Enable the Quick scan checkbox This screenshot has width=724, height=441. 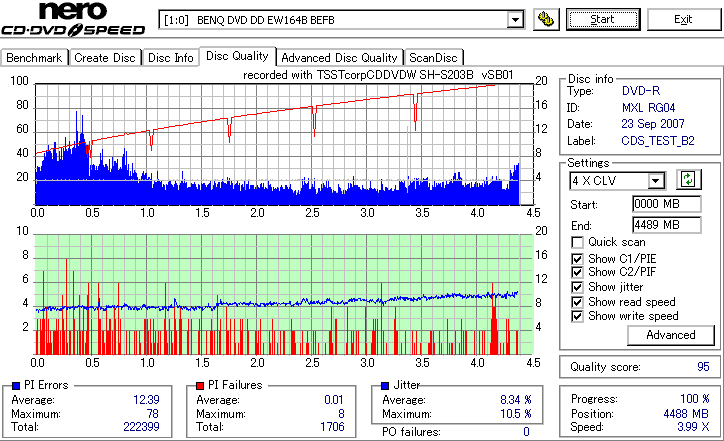577,242
